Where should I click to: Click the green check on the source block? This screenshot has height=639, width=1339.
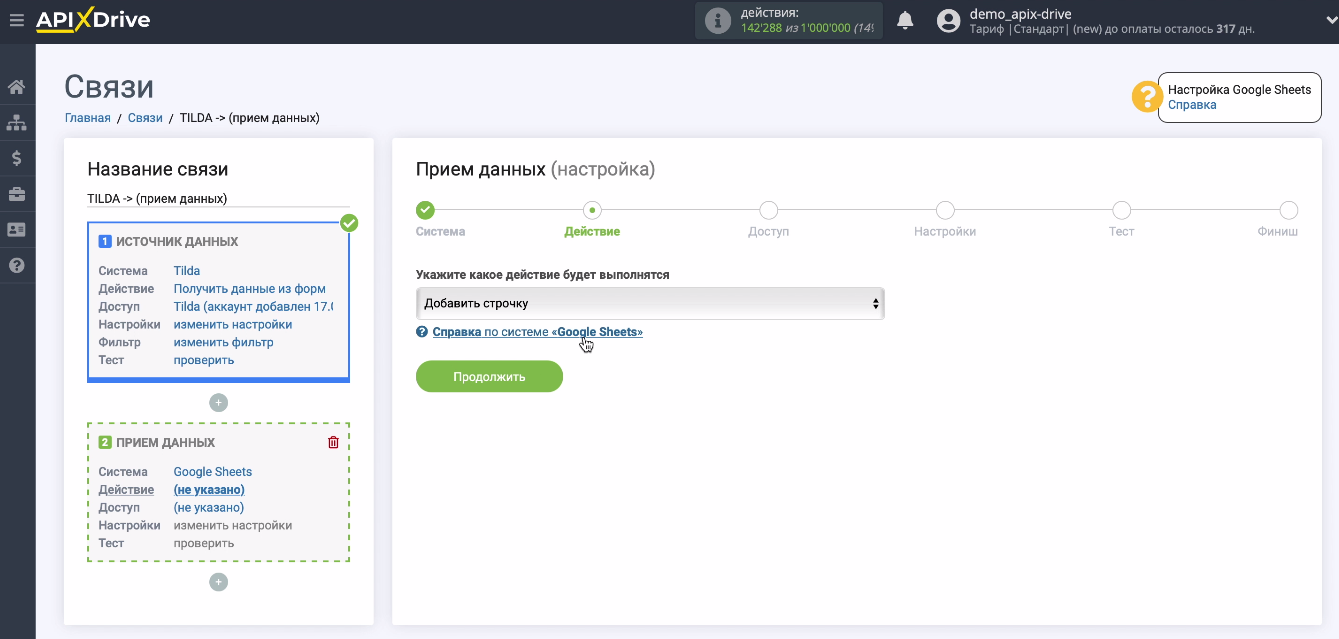349,222
